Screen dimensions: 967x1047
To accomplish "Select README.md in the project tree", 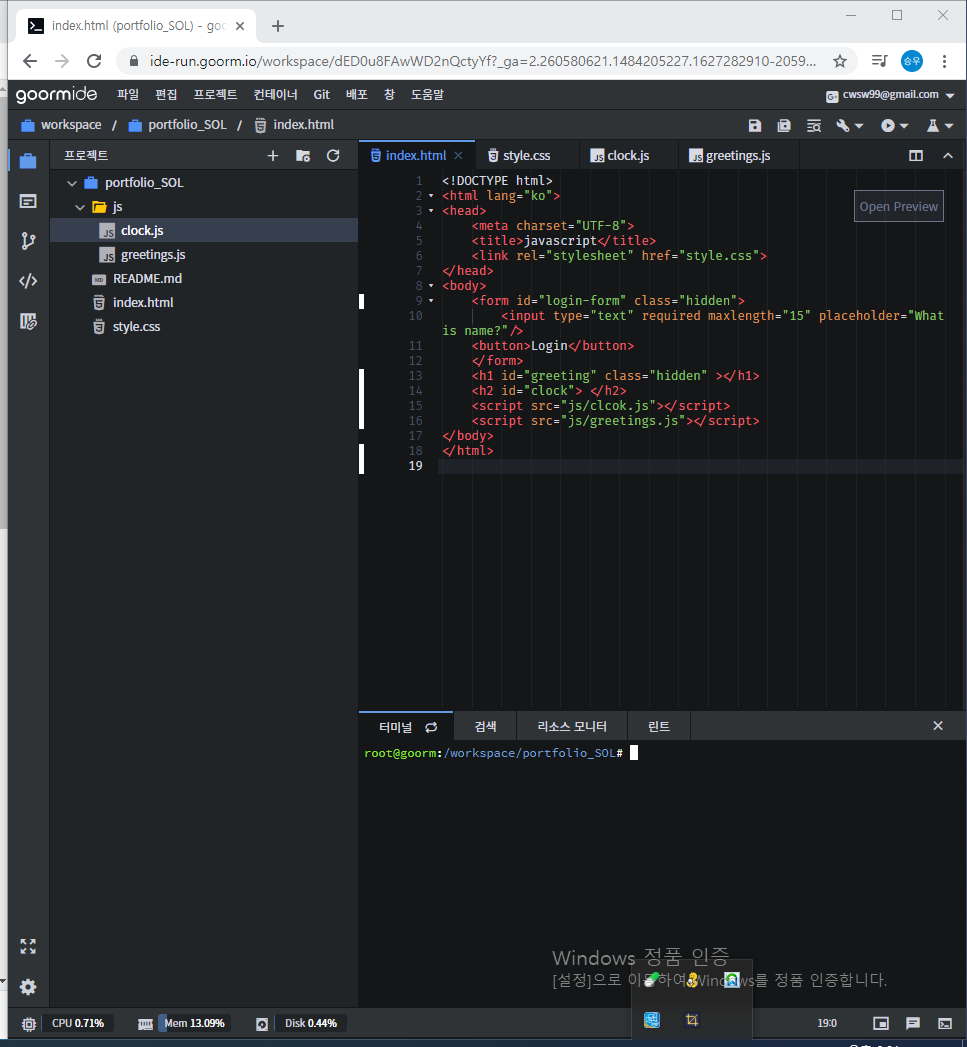I will pyautogui.click(x=204, y=278).
